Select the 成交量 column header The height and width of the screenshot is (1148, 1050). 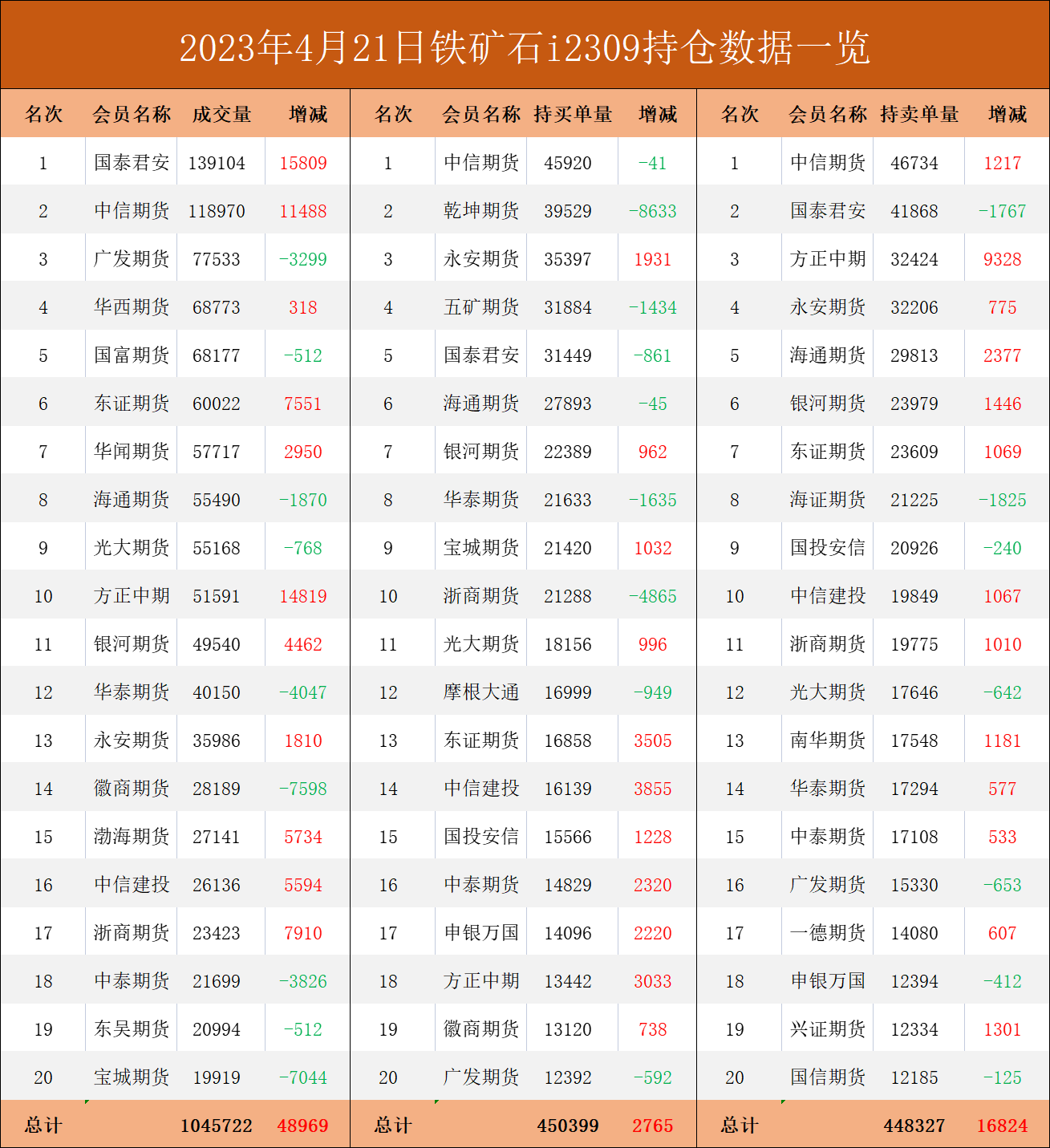(x=222, y=115)
